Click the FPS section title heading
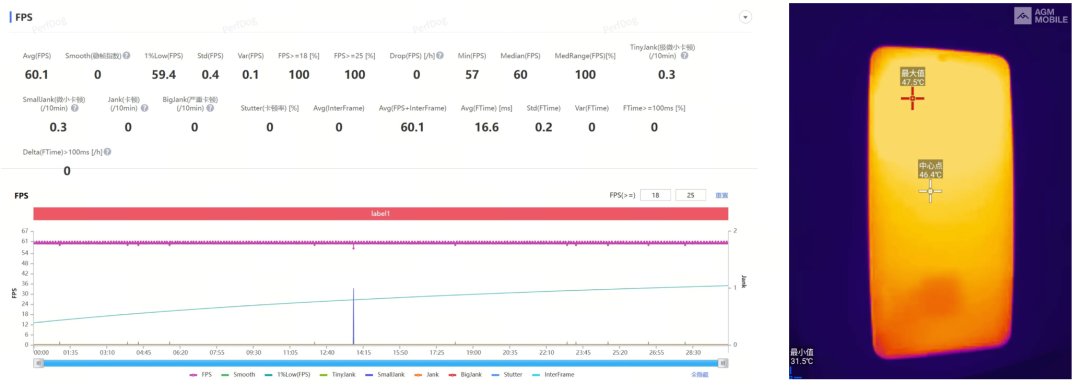The image size is (1080, 386). (24, 18)
